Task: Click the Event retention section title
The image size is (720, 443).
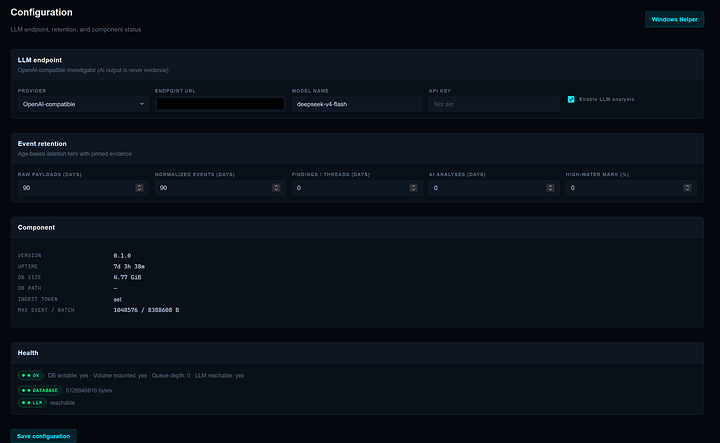Action: [42, 144]
